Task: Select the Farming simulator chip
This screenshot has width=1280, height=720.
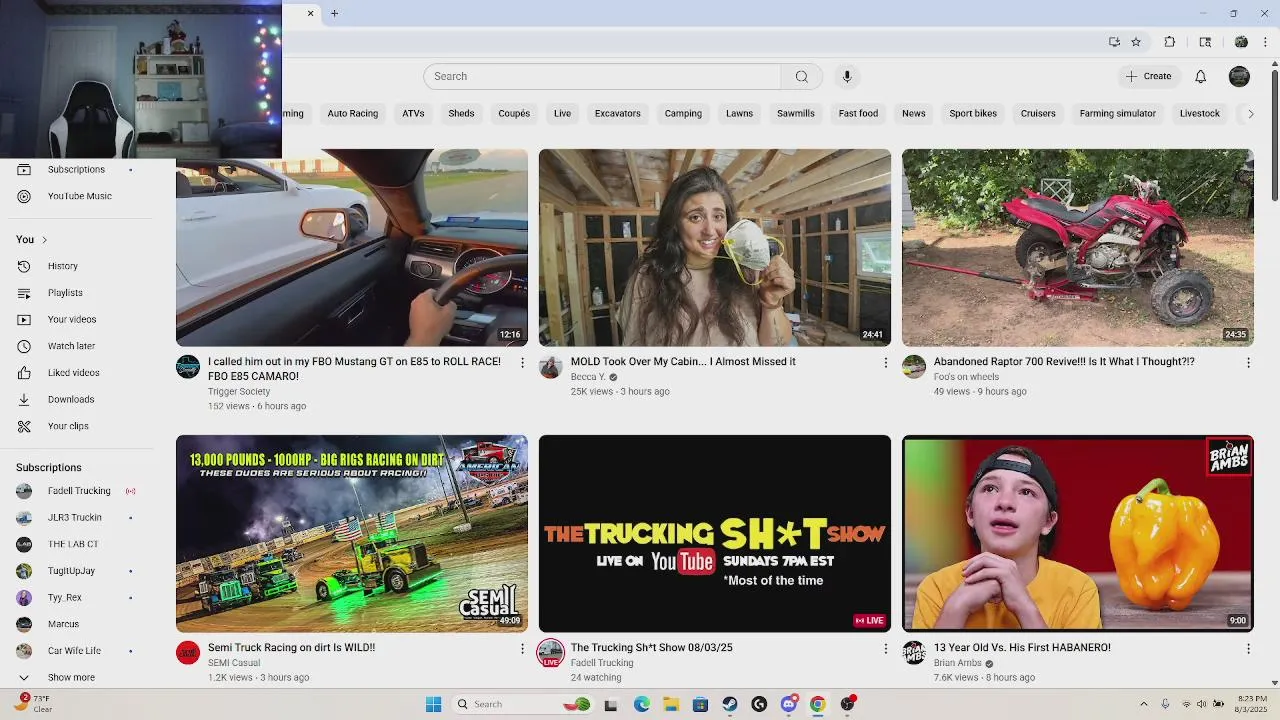Action: pos(1117,113)
